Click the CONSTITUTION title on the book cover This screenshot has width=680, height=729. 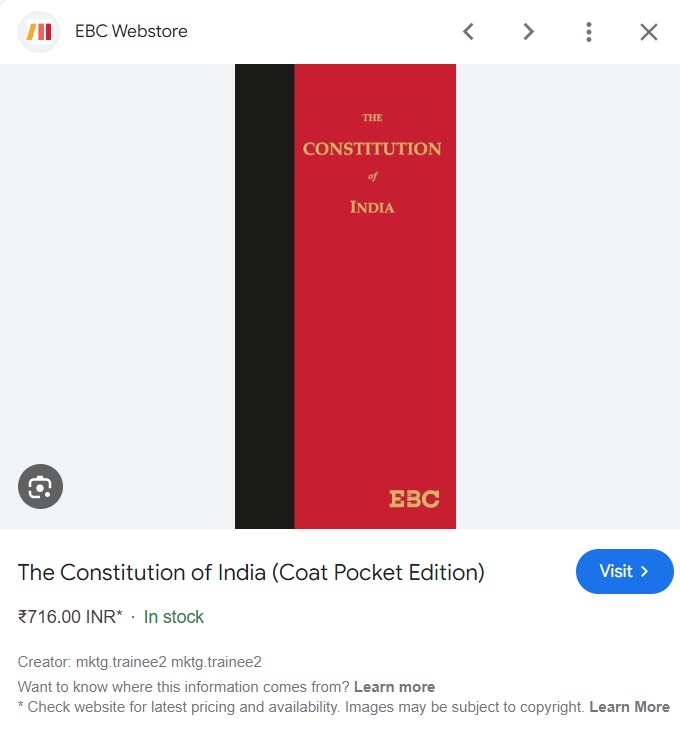coord(372,149)
